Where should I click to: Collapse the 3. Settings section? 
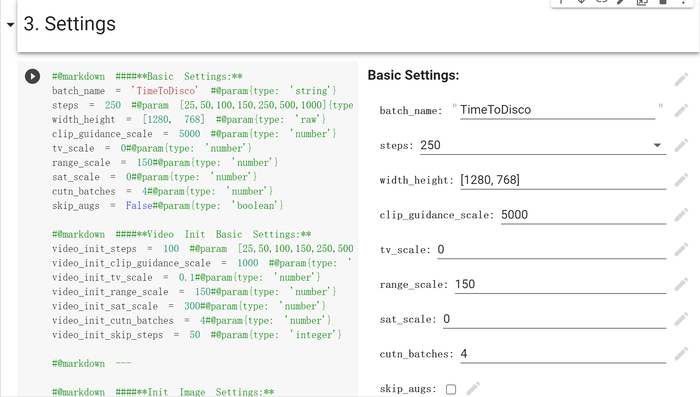point(10,25)
